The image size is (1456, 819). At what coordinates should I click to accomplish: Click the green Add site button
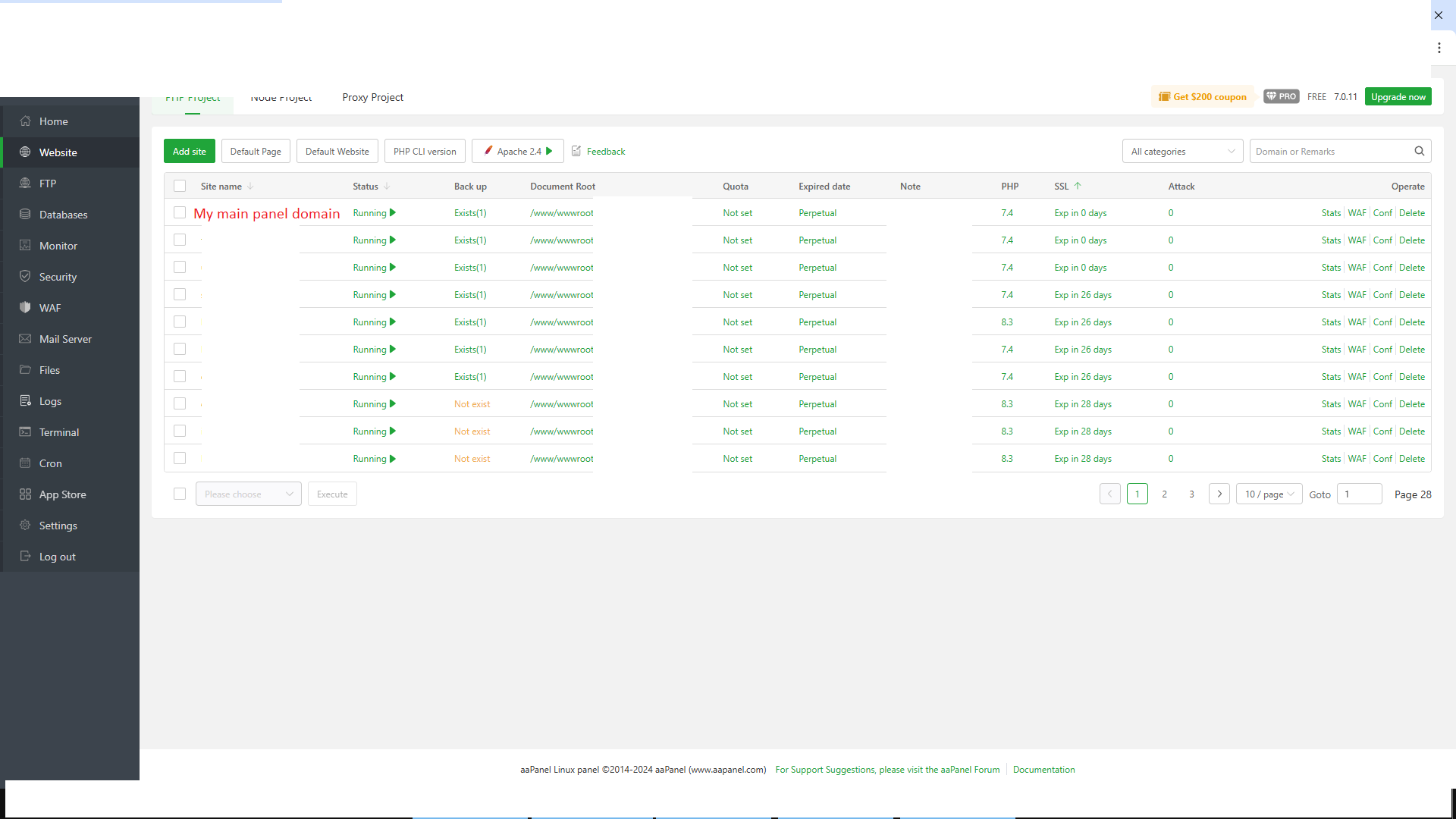(190, 152)
